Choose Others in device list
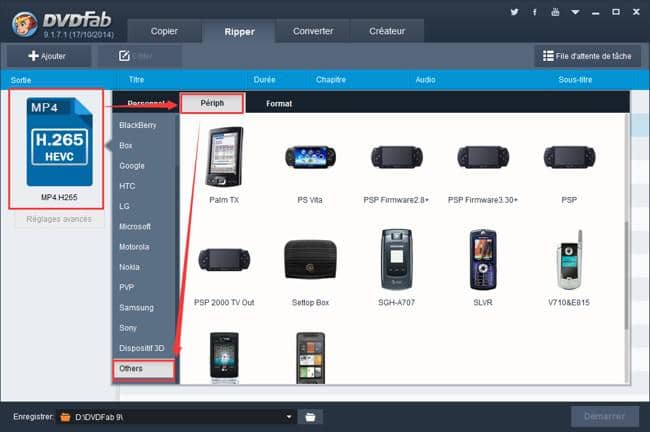Screen dimensions: 650x432 pyautogui.click(x=143, y=369)
